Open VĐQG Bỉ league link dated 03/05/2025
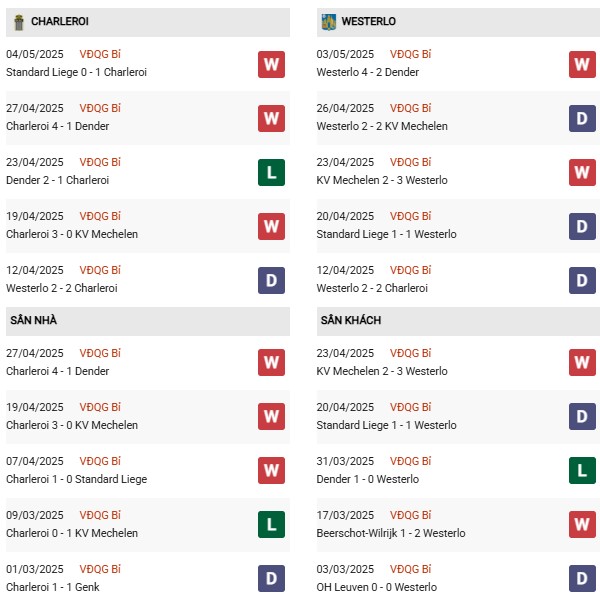 click(x=411, y=54)
